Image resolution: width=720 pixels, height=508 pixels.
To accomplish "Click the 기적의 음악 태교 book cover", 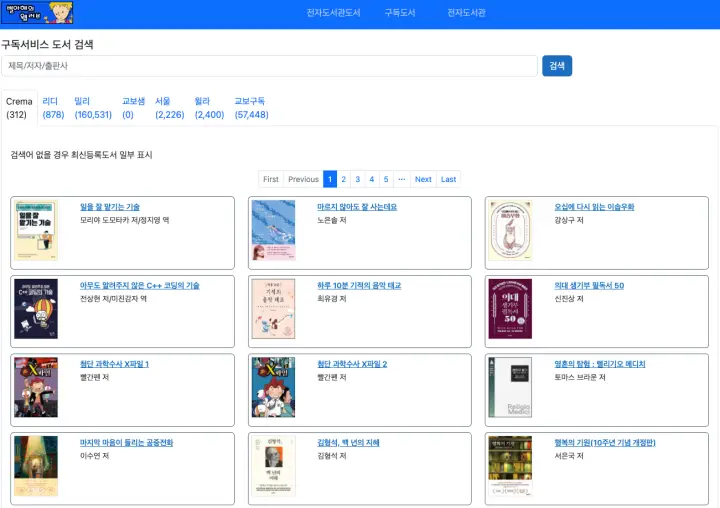I will click(273, 309).
